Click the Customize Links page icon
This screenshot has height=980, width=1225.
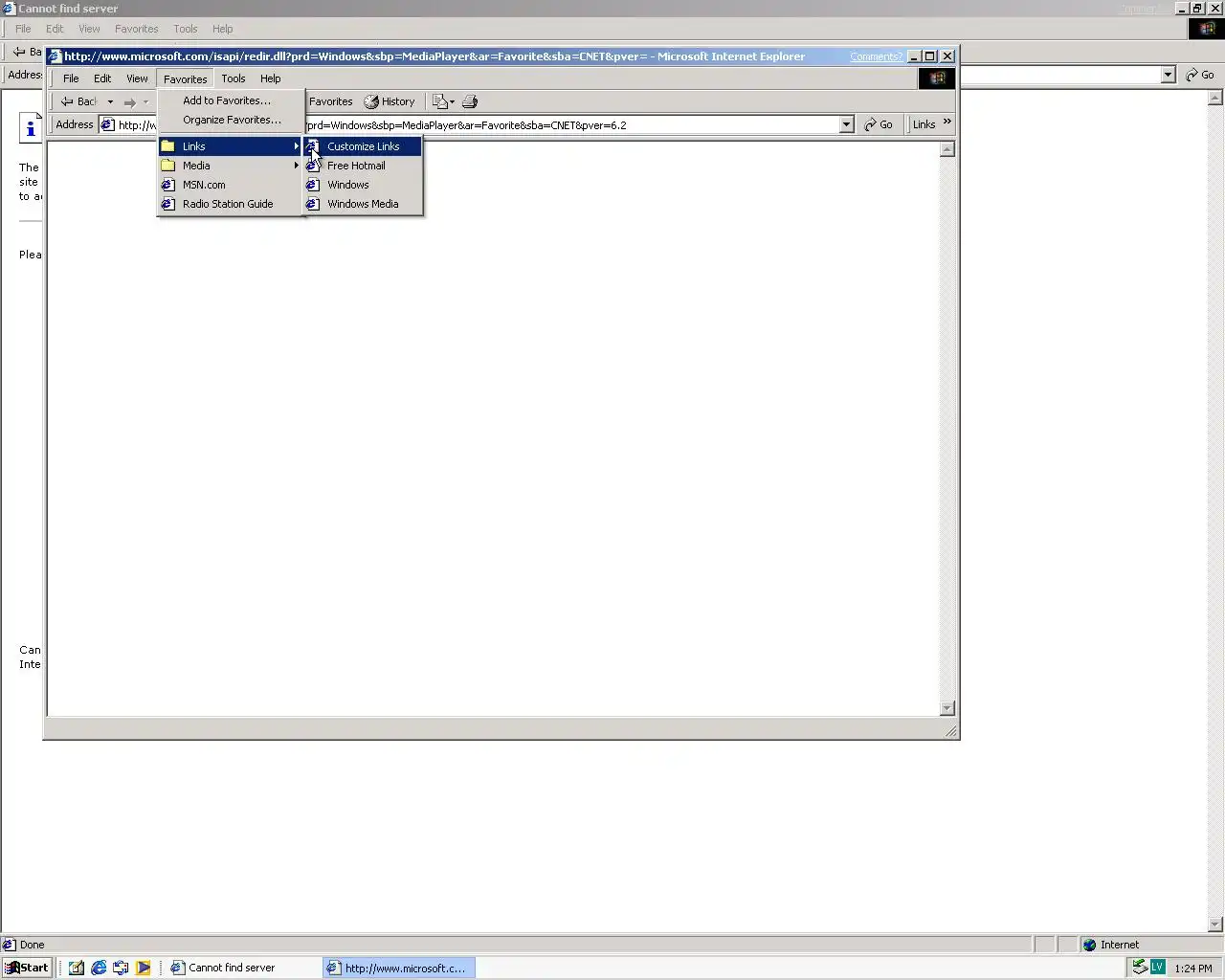[312, 146]
